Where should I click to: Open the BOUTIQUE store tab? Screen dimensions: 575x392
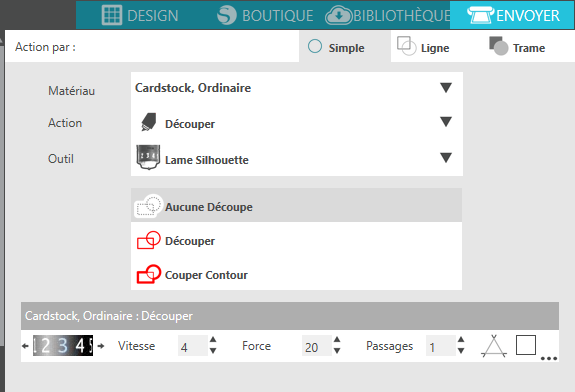pyautogui.click(x=265, y=15)
